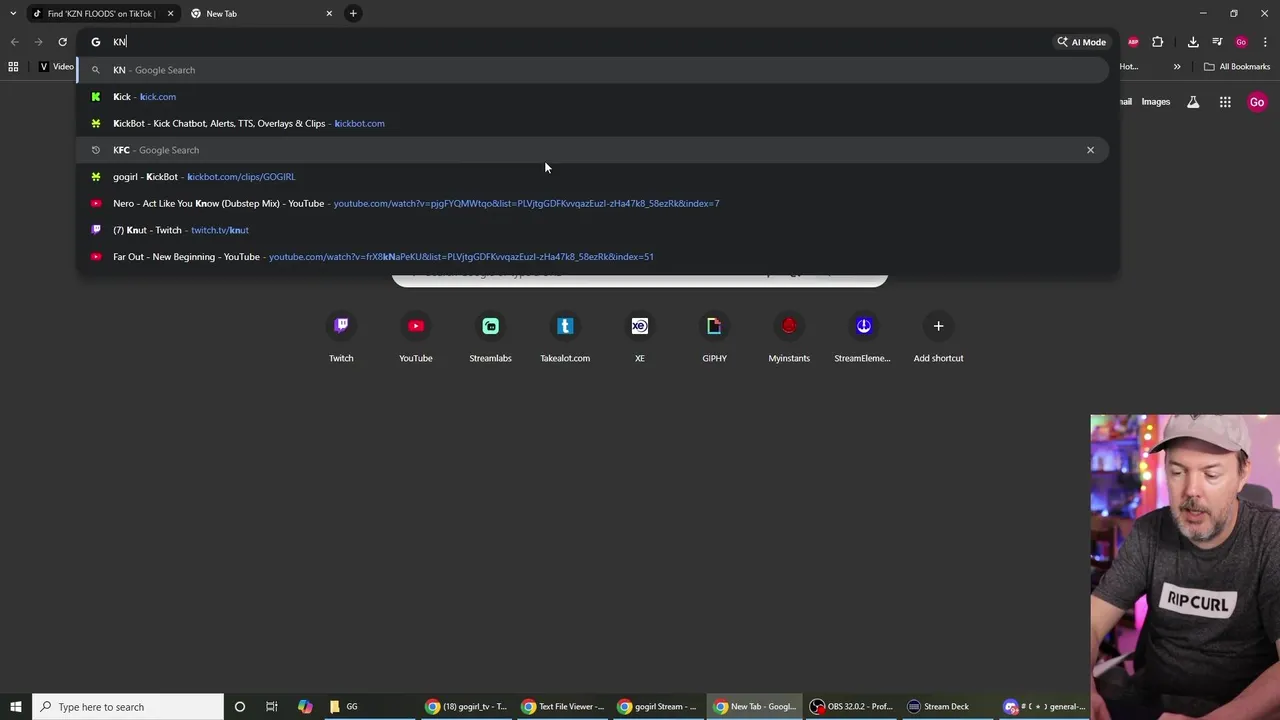Select the Nero Act Like You Know suggestion

click(x=595, y=203)
